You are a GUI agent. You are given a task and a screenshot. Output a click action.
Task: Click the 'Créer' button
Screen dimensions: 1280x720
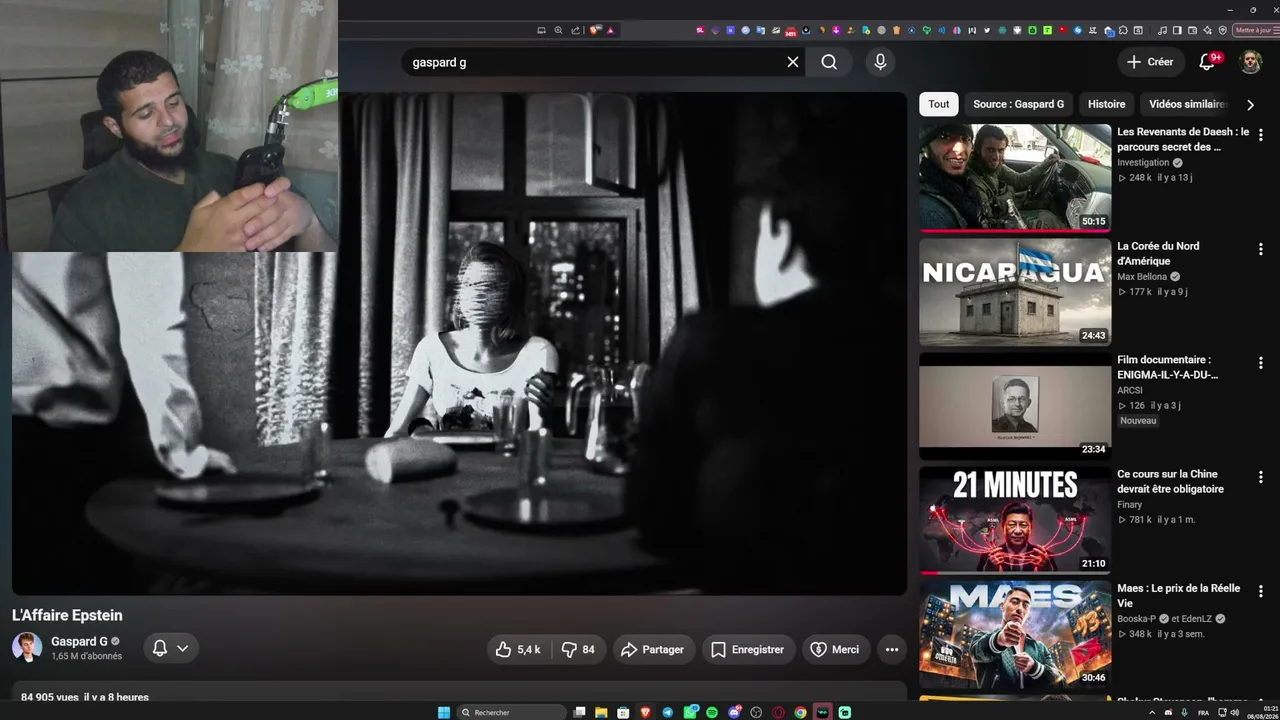1150,62
